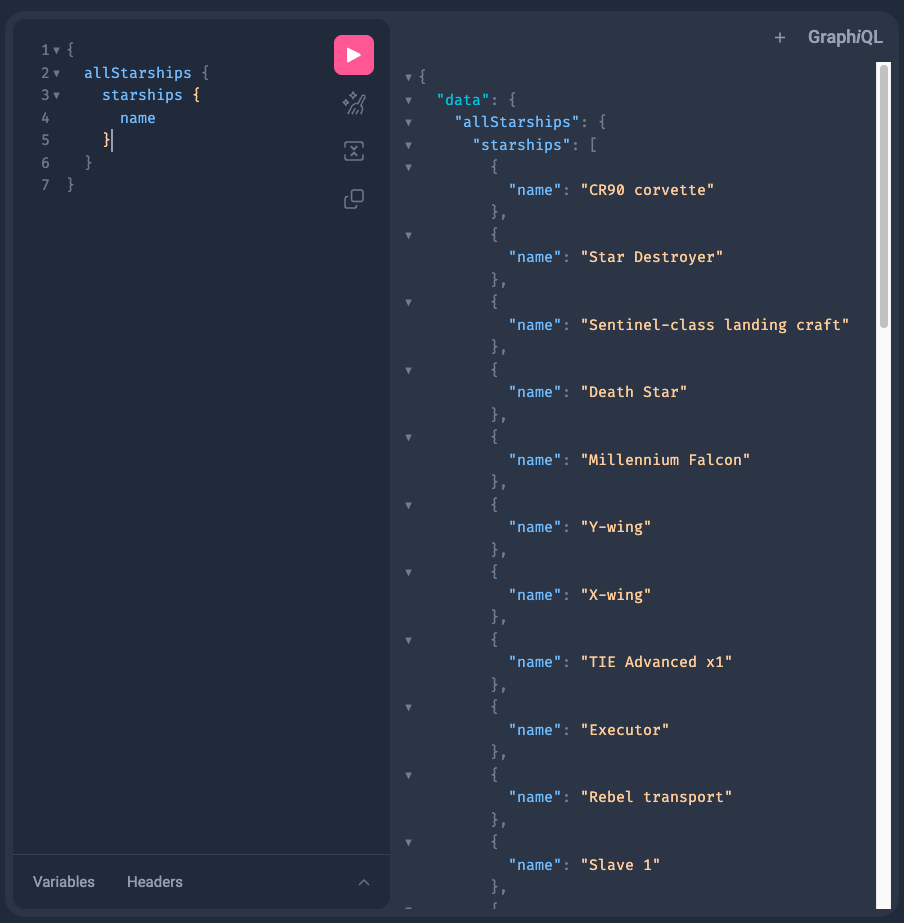Collapse the line 1 fold arrow in query editor
The width and height of the screenshot is (904, 923).
(x=56, y=51)
